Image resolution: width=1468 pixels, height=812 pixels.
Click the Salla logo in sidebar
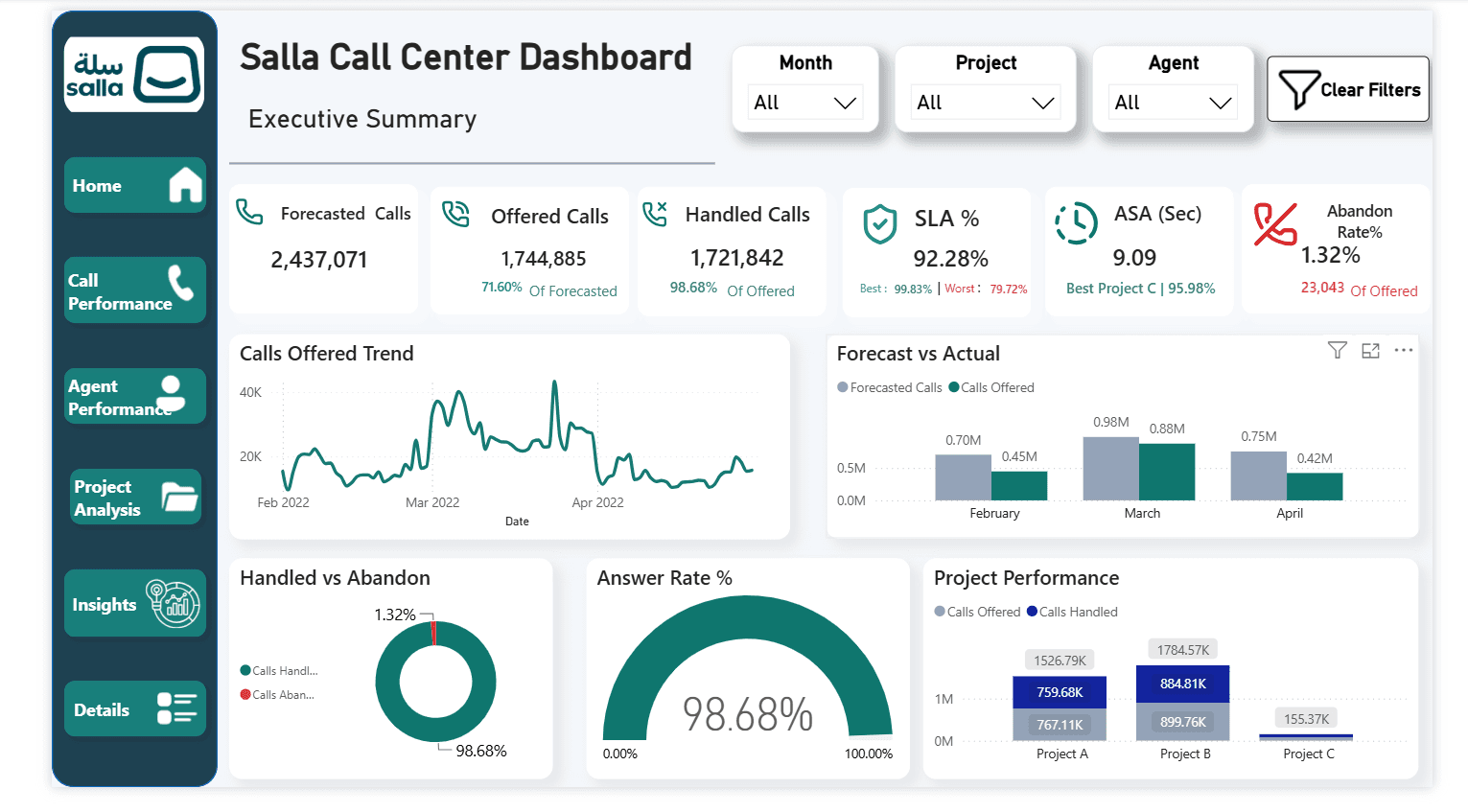point(134,75)
